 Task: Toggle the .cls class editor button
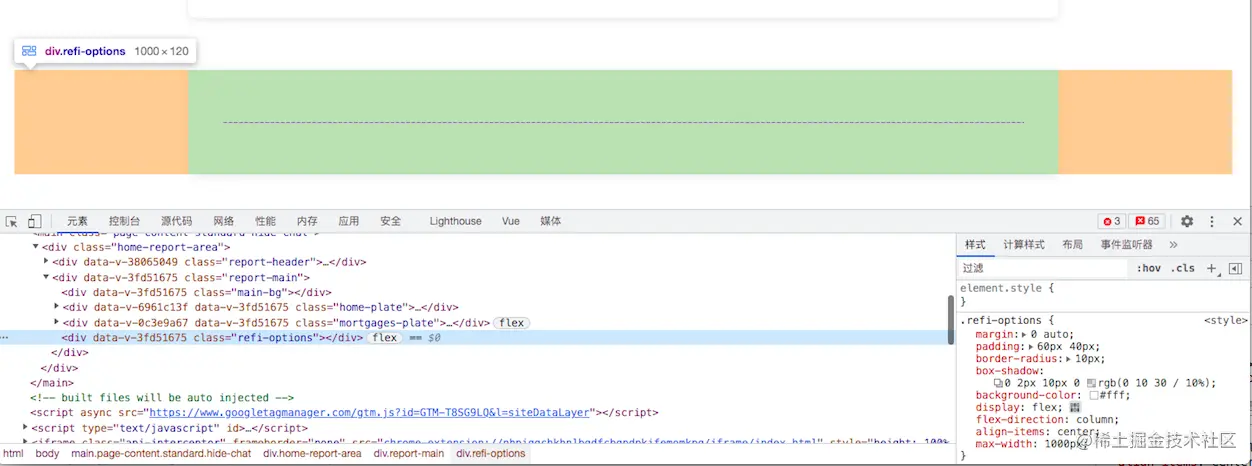(1183, 268)
